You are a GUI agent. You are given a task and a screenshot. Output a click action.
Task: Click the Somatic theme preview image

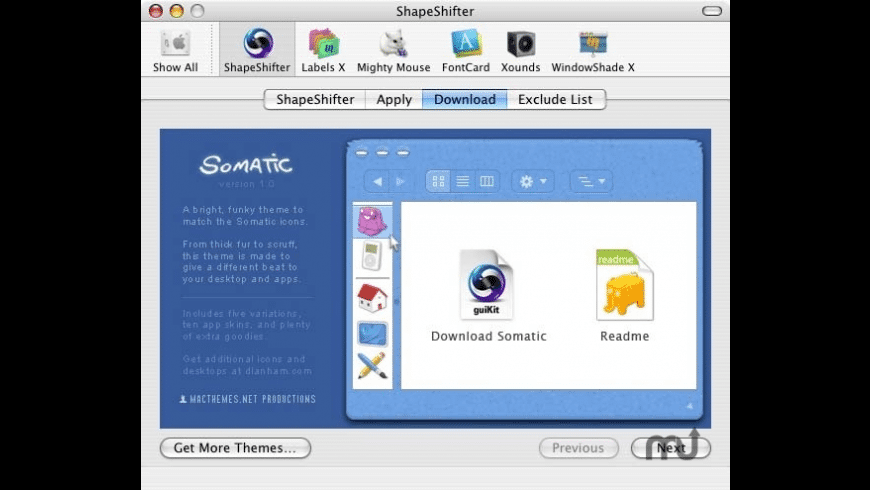click(435, 279)
